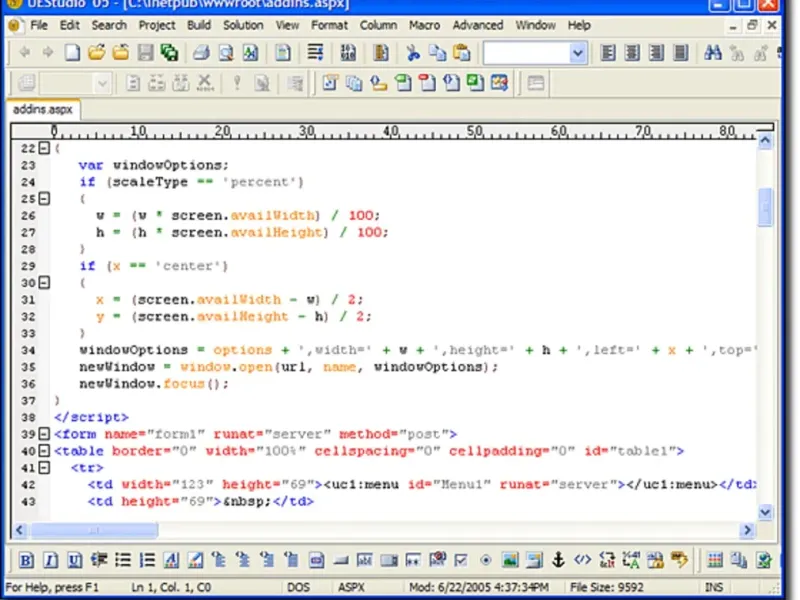800x600 pixels.
Task: Click the vertical scrollbar down arrow
Action: [765, 512]
